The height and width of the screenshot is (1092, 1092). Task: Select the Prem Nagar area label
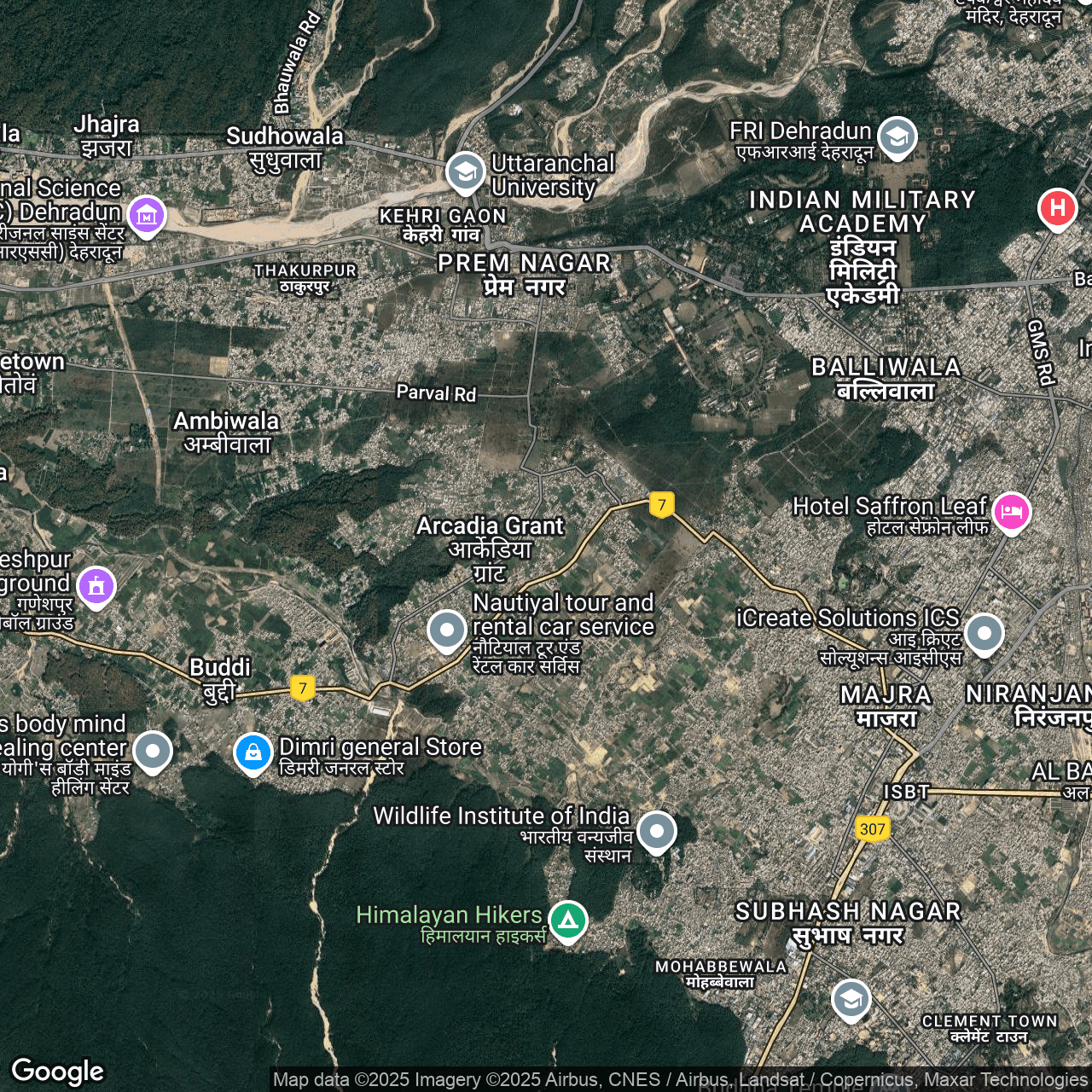pyautogui.click(x=524, y=274)
